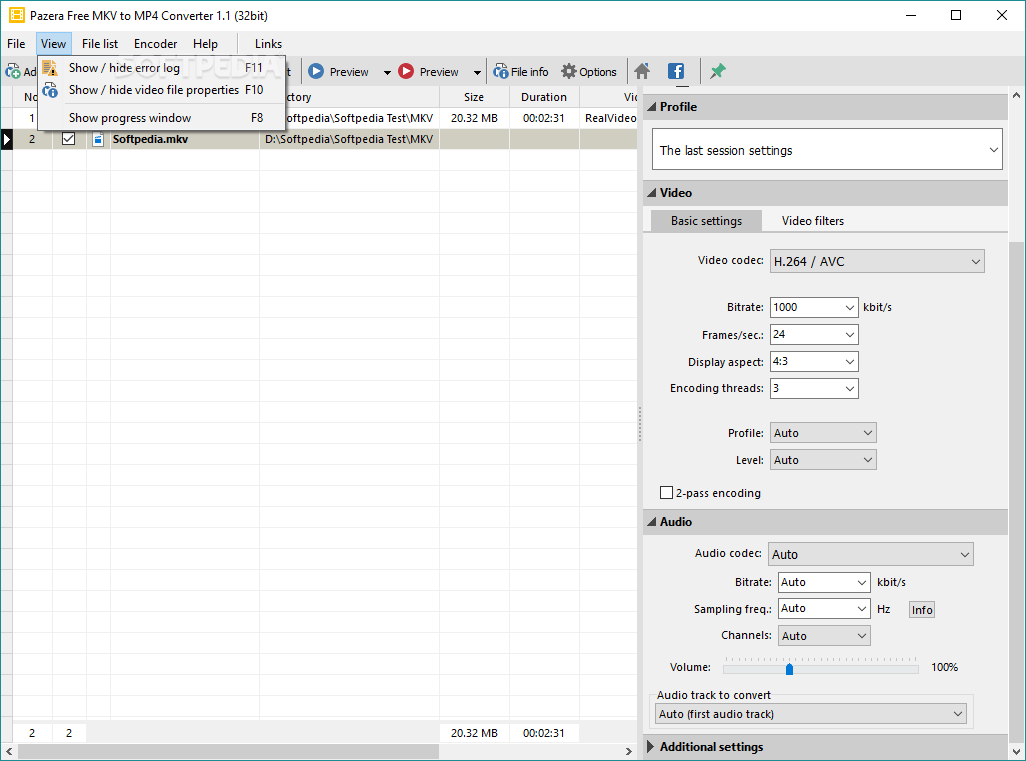Open the Facebook icon in toolbar
This screenshot has height=761, width=1026.
[676, 71]
